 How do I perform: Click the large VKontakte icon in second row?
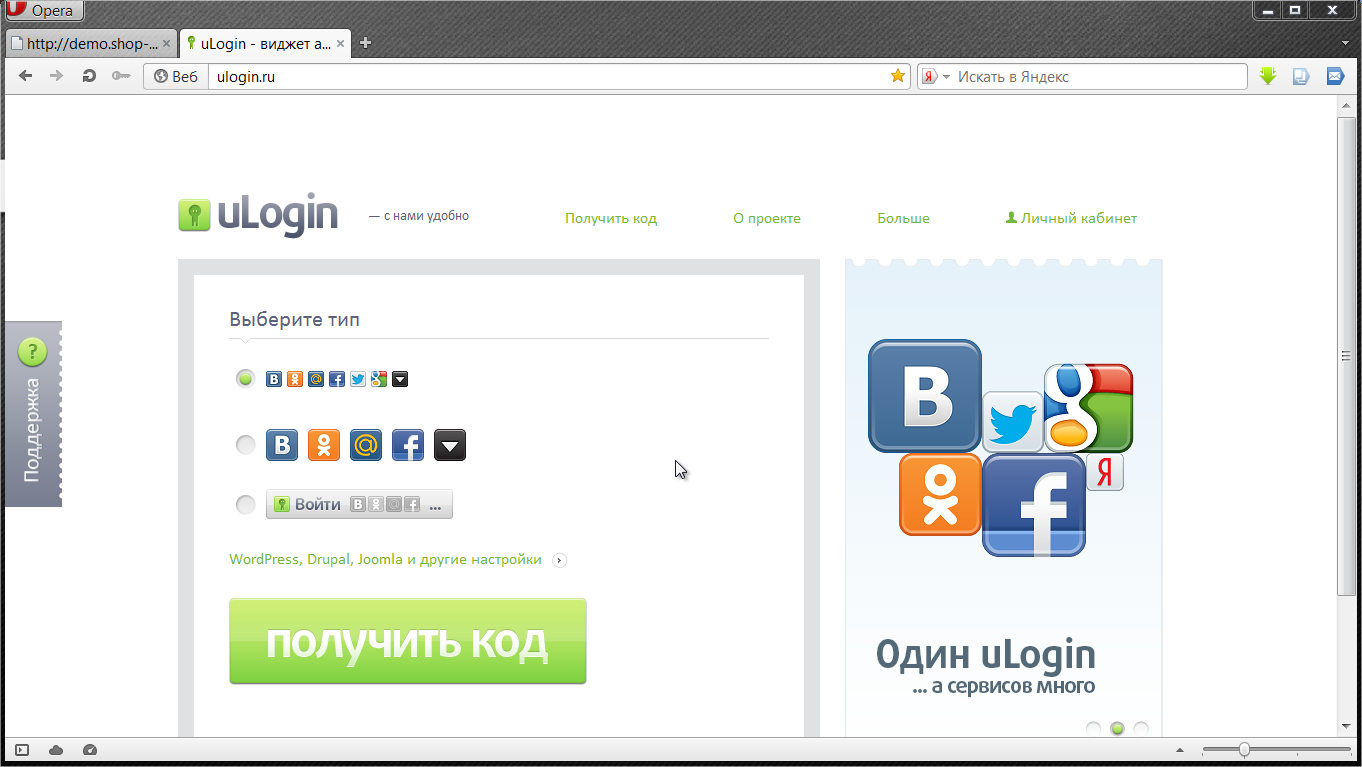click(282, 445)
